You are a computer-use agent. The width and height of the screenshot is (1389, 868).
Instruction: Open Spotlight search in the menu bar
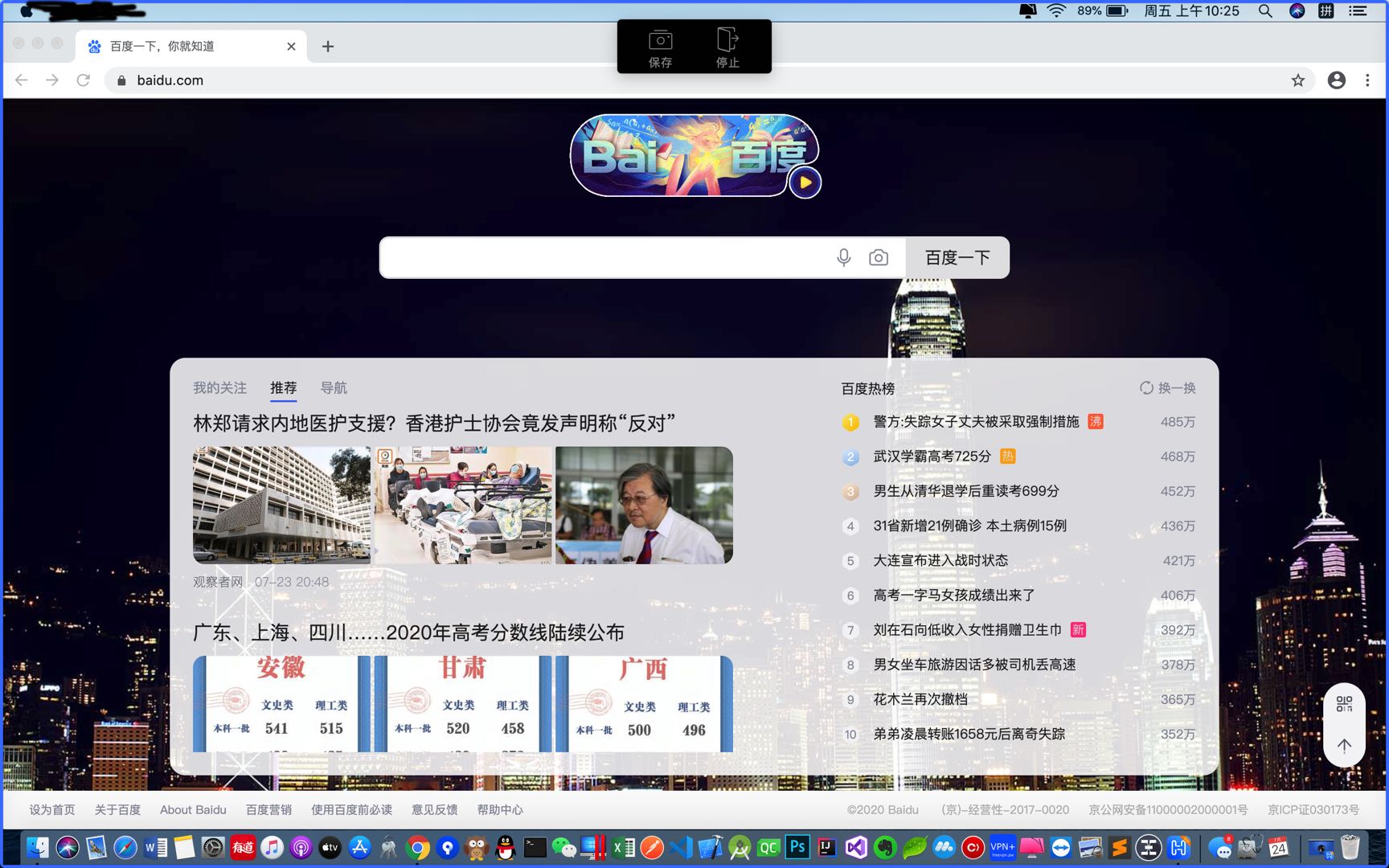point(1265,10)
